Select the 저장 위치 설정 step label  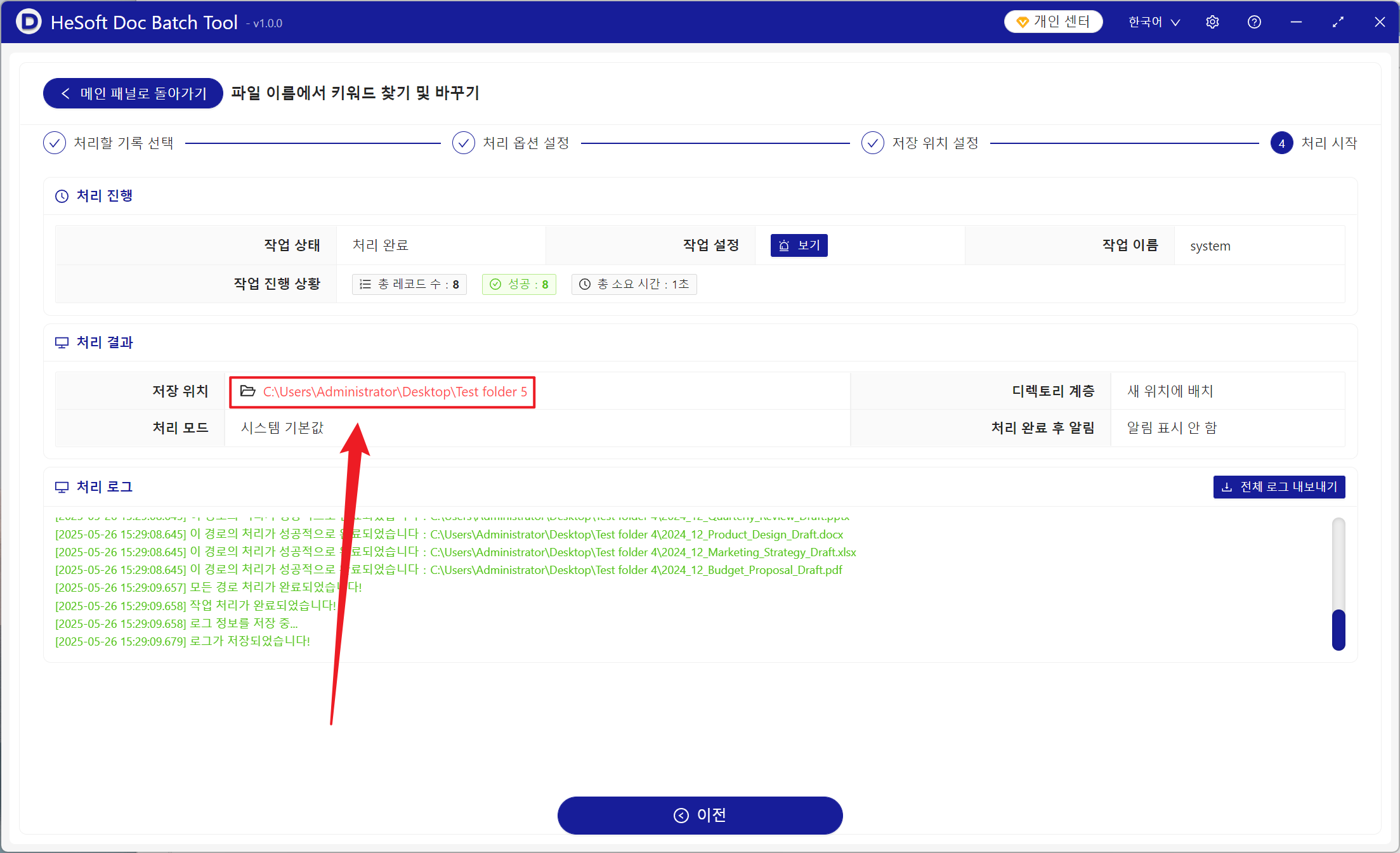pos(936,143)
